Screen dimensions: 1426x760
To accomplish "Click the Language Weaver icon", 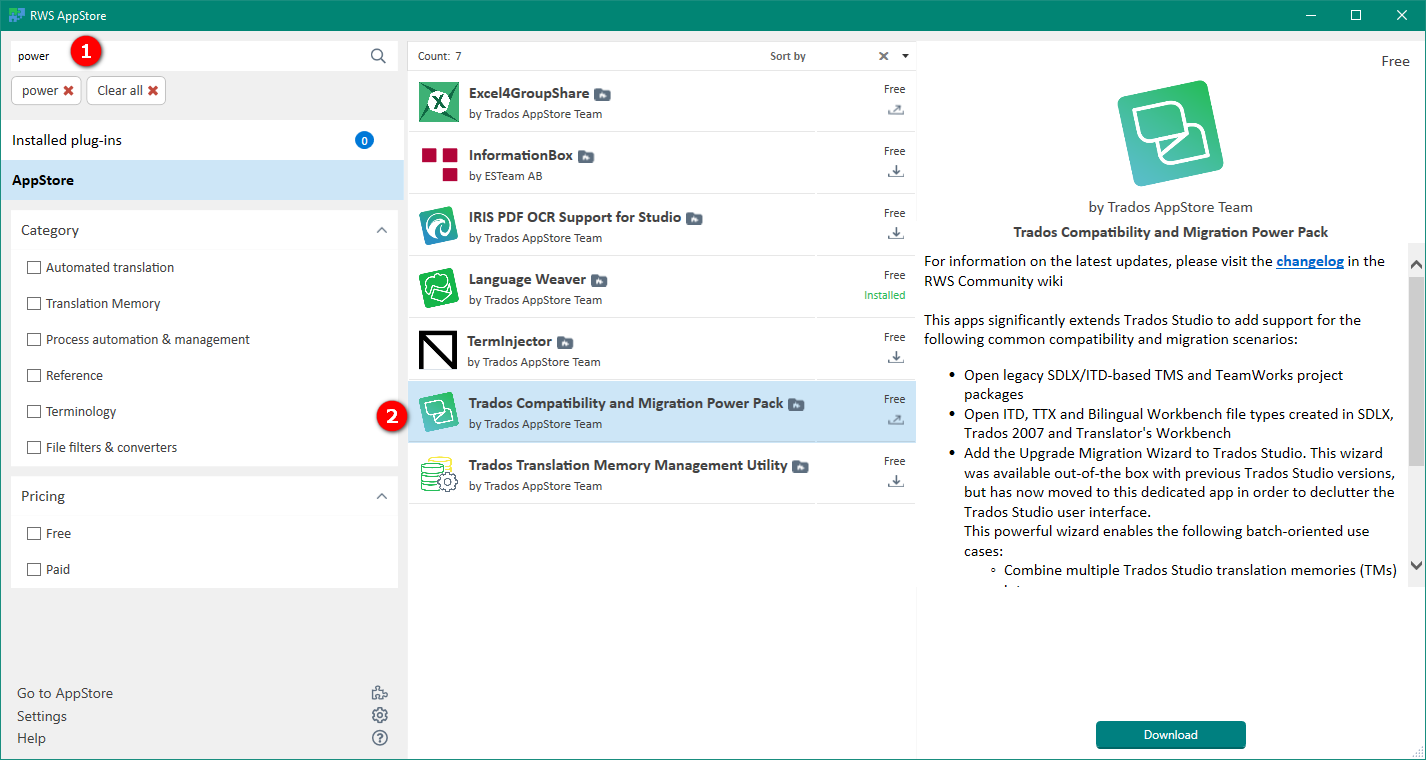I will point(439,288).
